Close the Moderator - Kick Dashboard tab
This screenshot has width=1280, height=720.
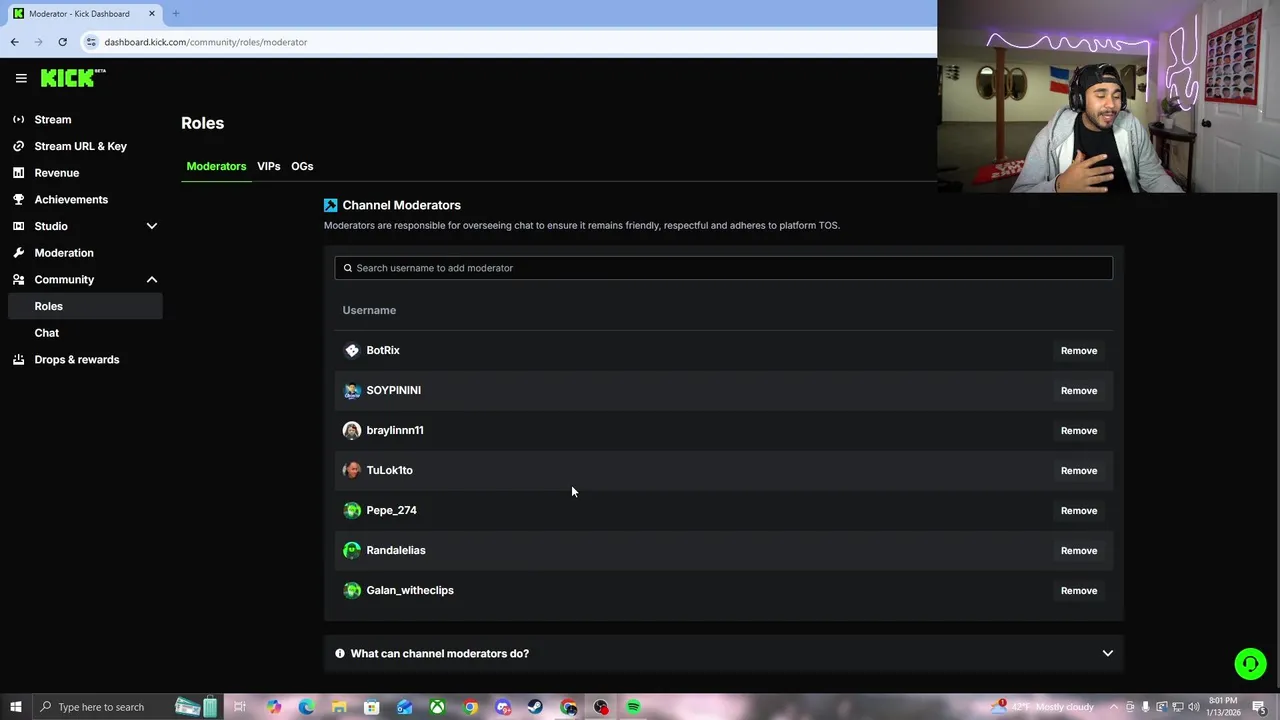152,14
